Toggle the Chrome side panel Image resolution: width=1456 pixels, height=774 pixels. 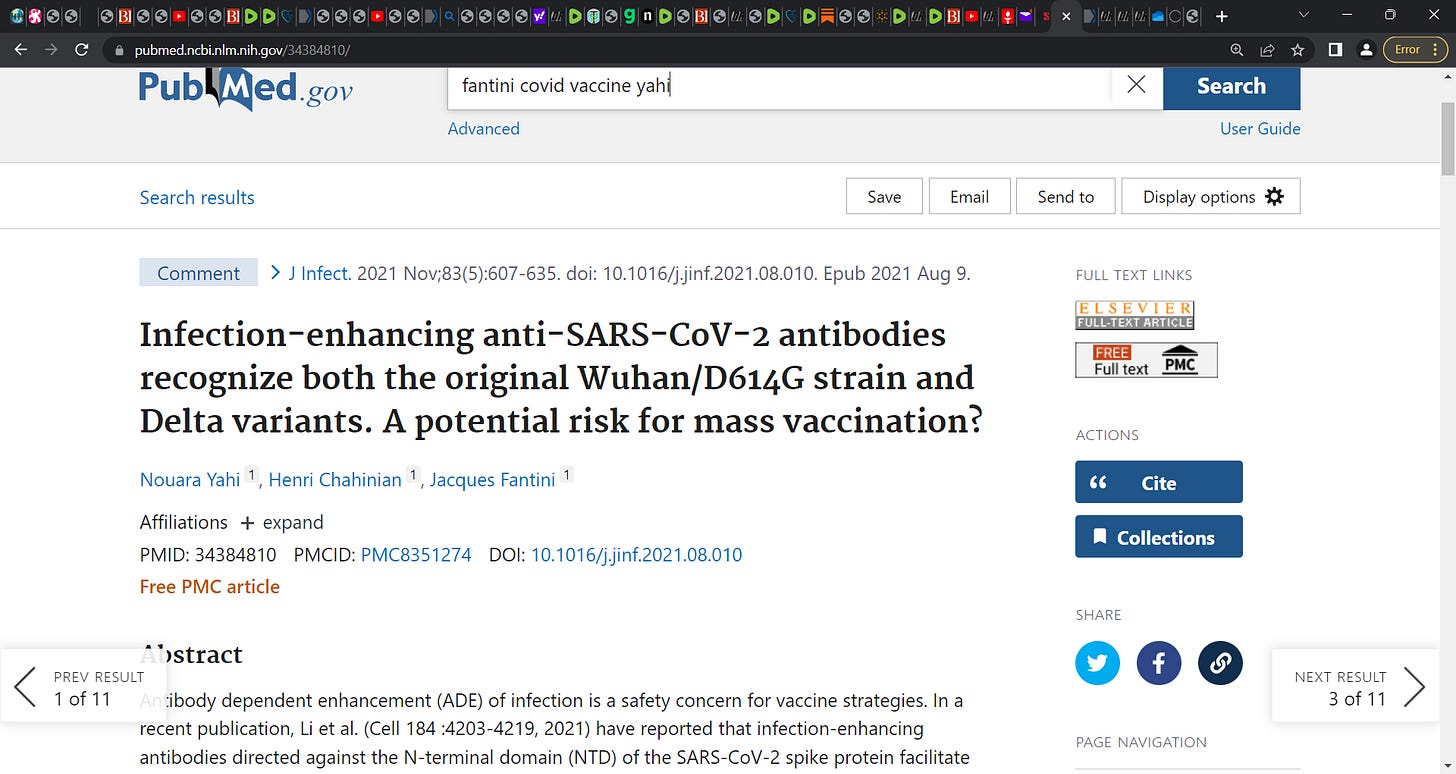coord(1335,49)
